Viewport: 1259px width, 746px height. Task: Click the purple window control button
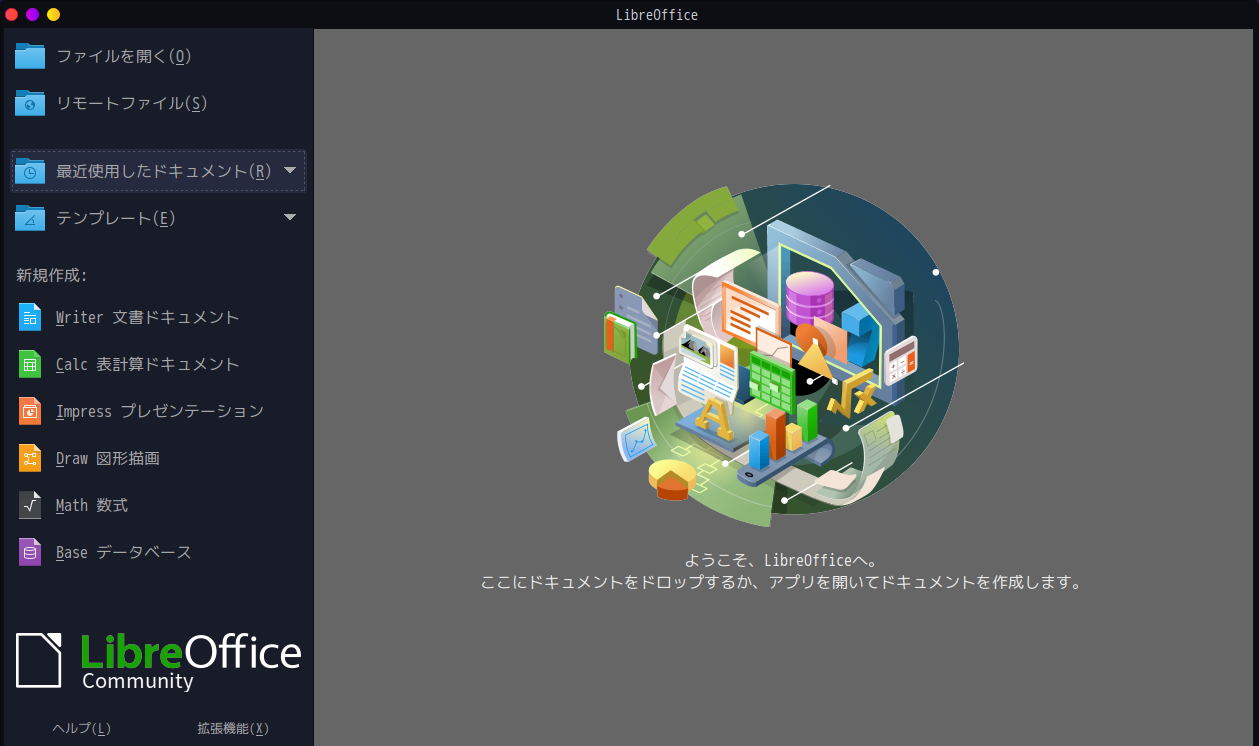click(x=33, y=14)
